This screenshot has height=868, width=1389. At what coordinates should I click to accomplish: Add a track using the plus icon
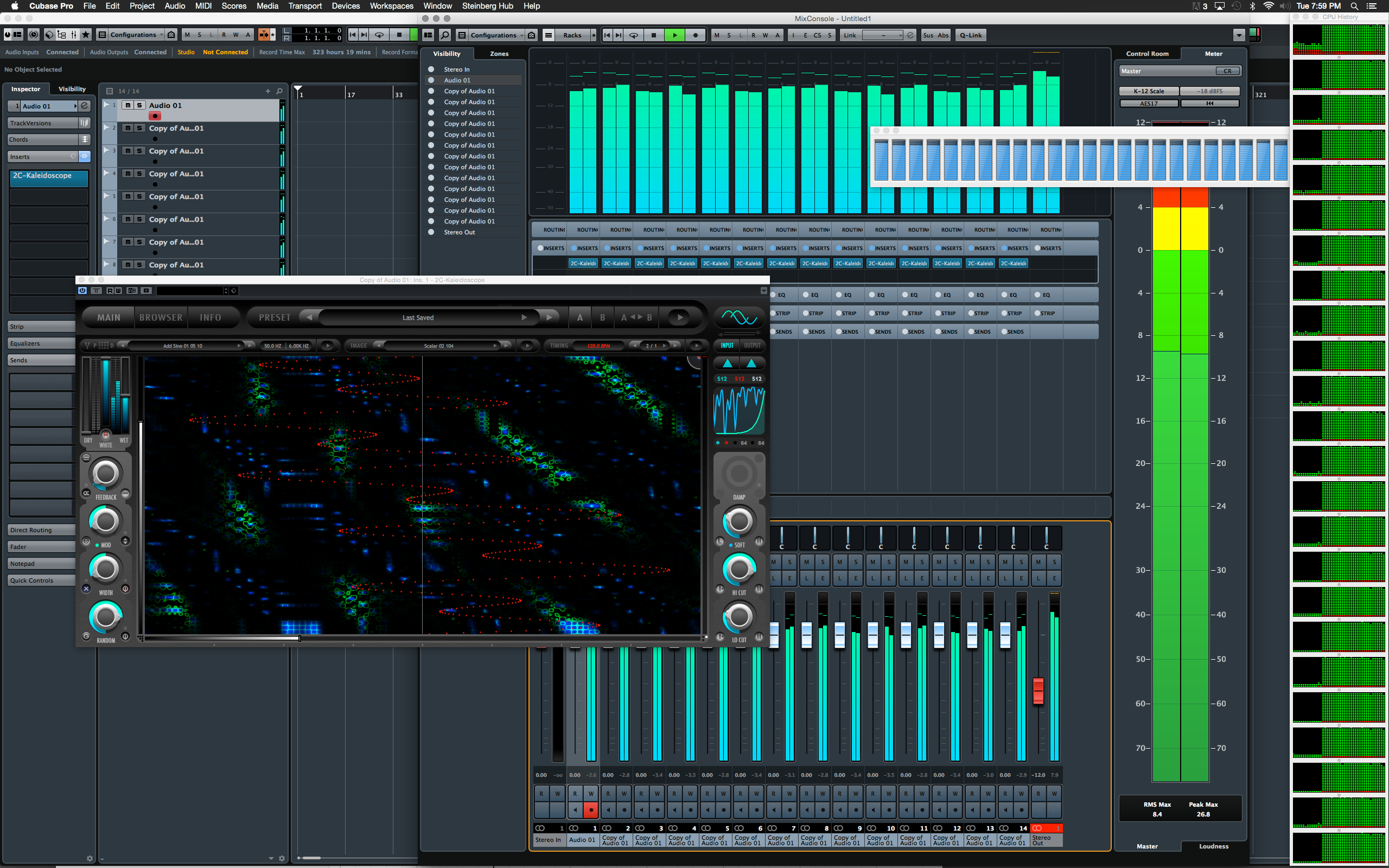[267, 91]
